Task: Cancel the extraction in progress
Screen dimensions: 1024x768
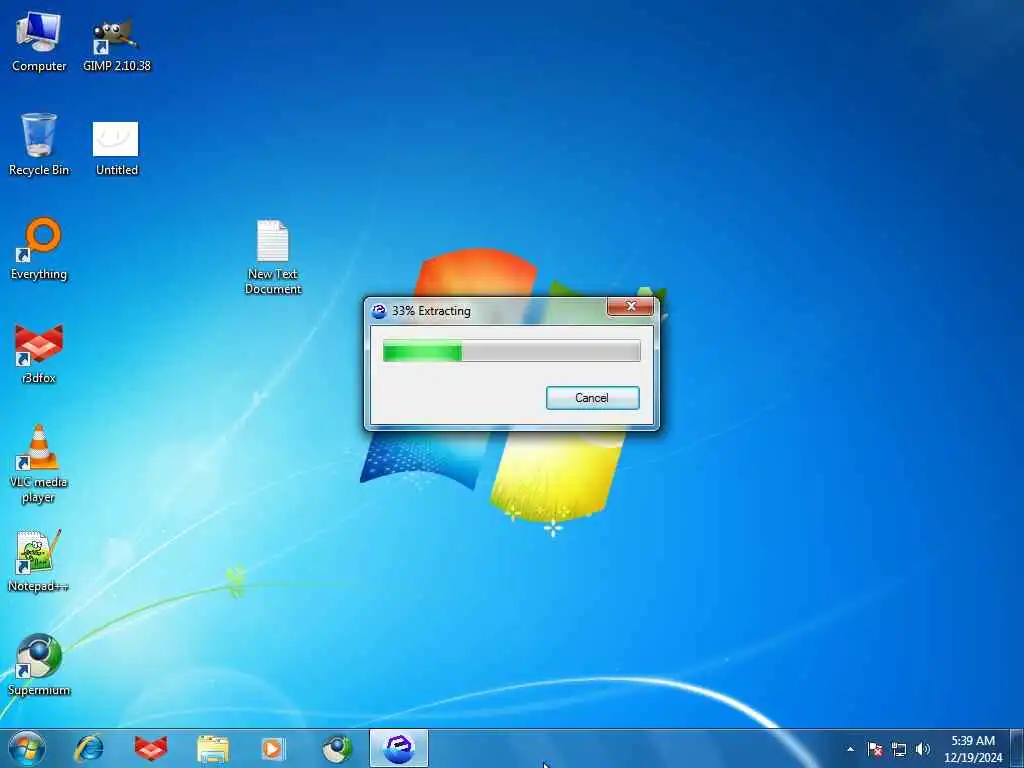Action: [592, 398]
